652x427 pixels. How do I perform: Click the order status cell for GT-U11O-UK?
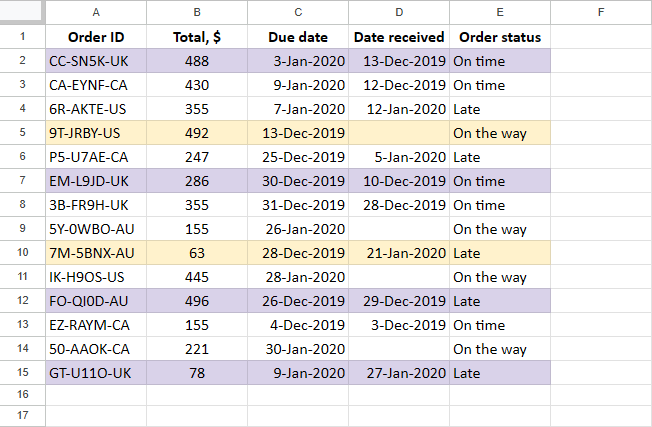click(x=500, y=373)
